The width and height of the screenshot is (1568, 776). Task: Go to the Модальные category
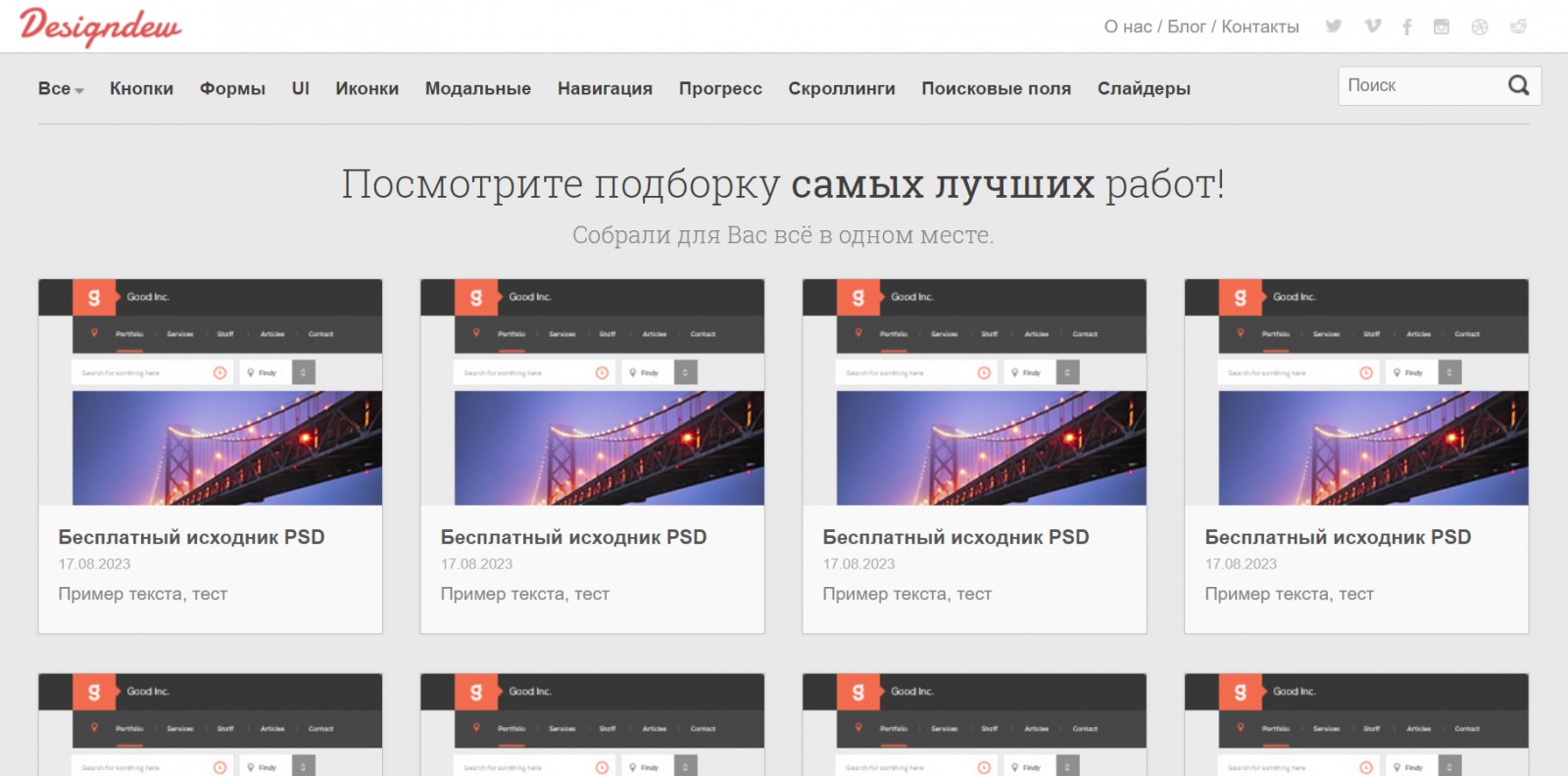click(x=478, y=88)
